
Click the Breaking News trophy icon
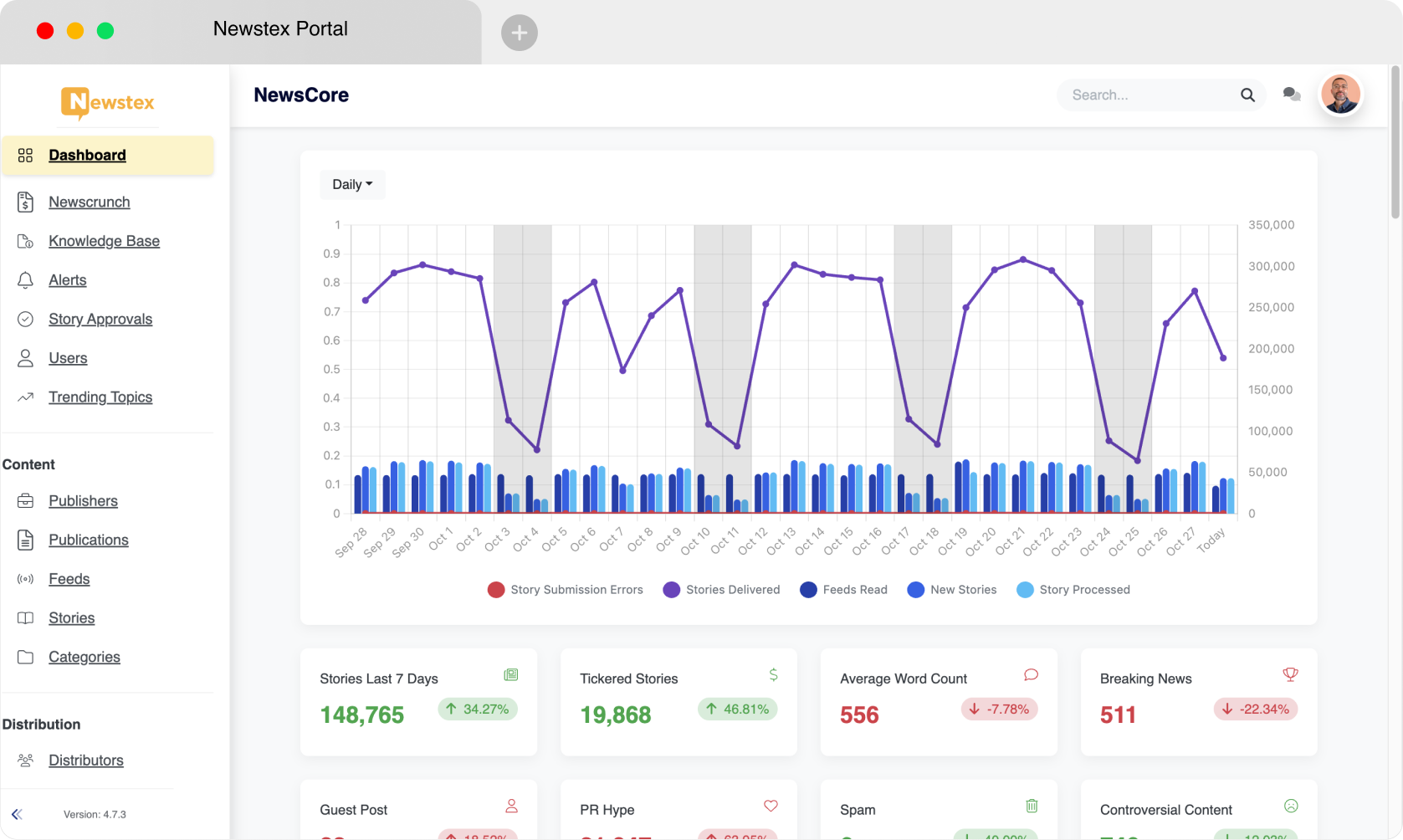coord(1290,674)
